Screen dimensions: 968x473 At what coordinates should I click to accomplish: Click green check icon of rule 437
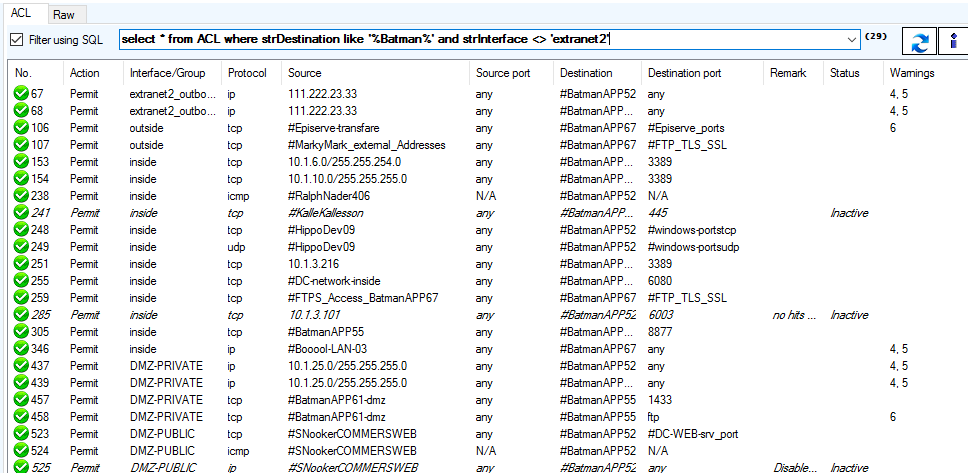click(22, 366)
